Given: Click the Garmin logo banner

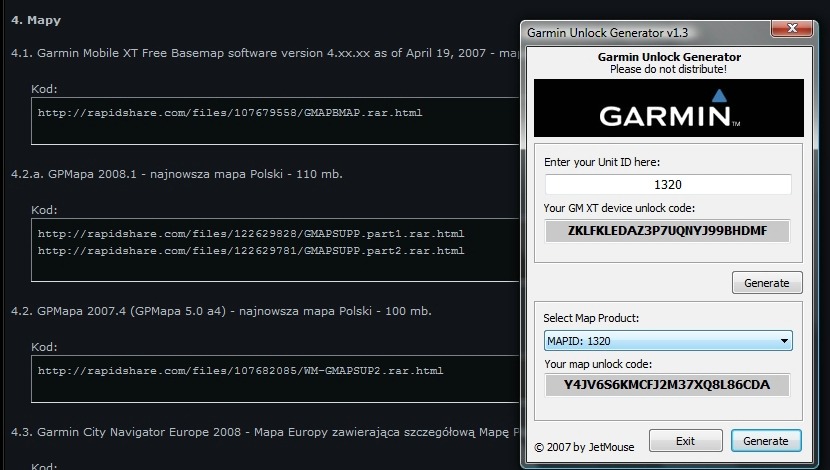Looking at the screenshot, I should (x=669, y=108).
